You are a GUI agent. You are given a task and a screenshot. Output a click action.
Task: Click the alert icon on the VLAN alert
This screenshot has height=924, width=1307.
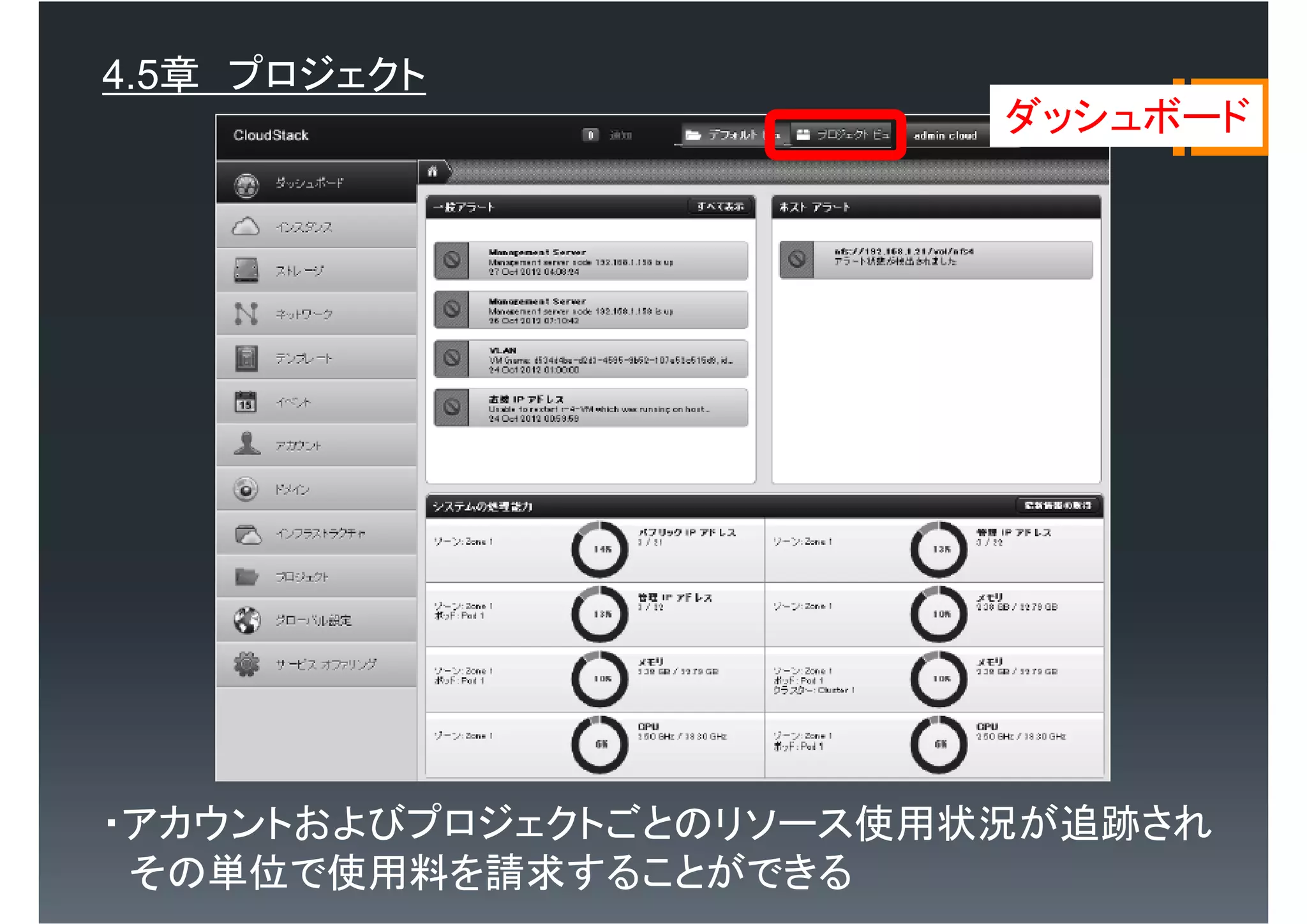[452, 358]
